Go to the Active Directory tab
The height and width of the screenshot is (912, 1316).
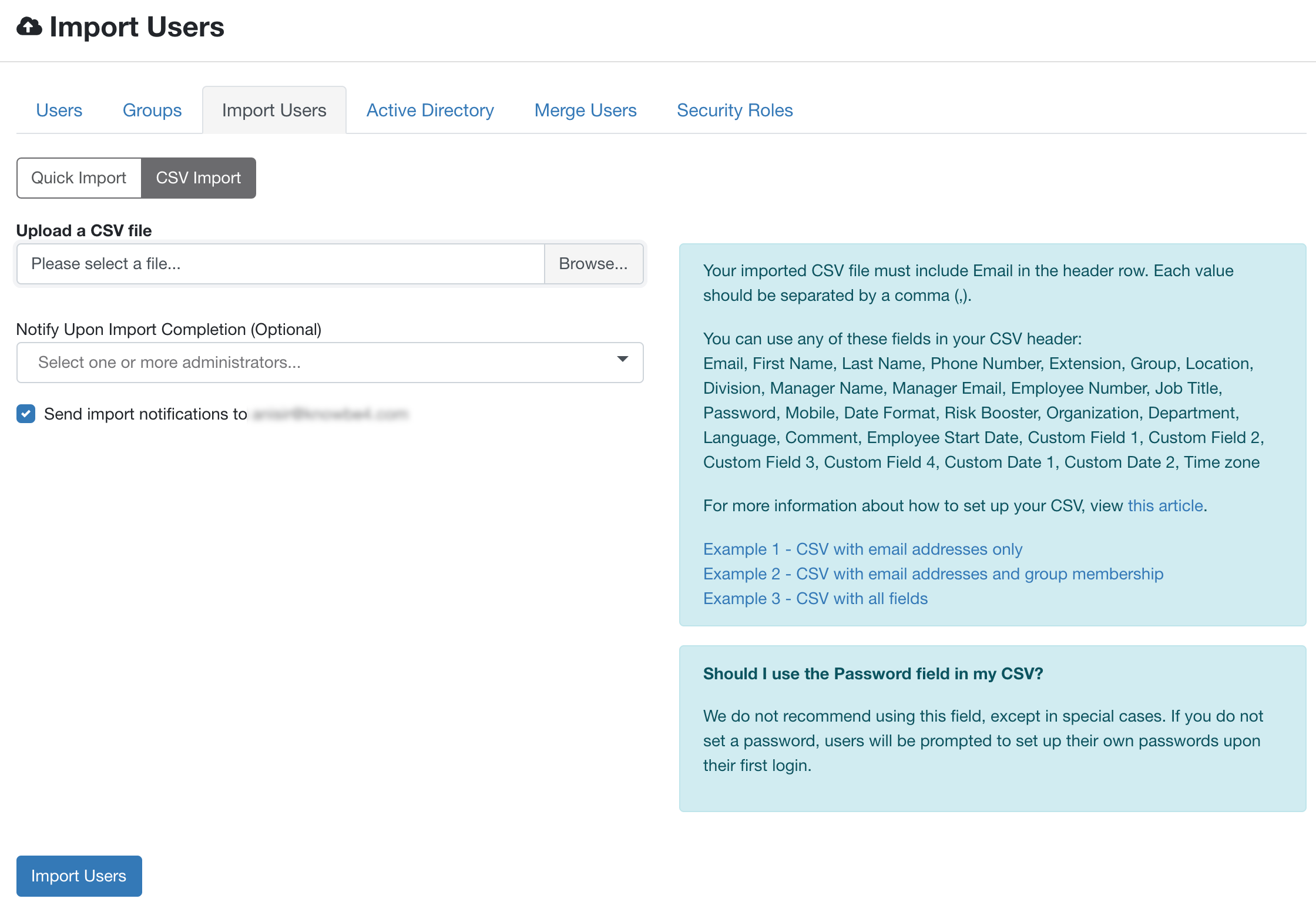[430, 110]
